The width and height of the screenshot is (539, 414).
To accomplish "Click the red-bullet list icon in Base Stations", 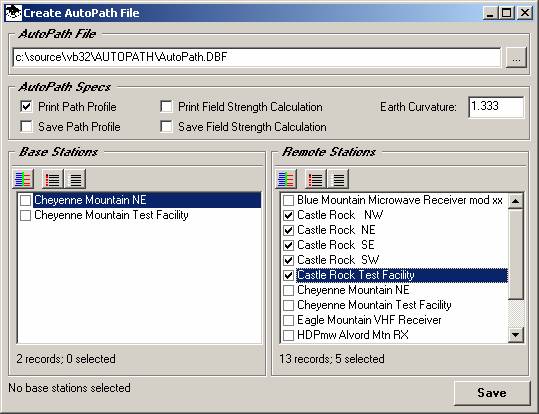I will coord(53,179).
